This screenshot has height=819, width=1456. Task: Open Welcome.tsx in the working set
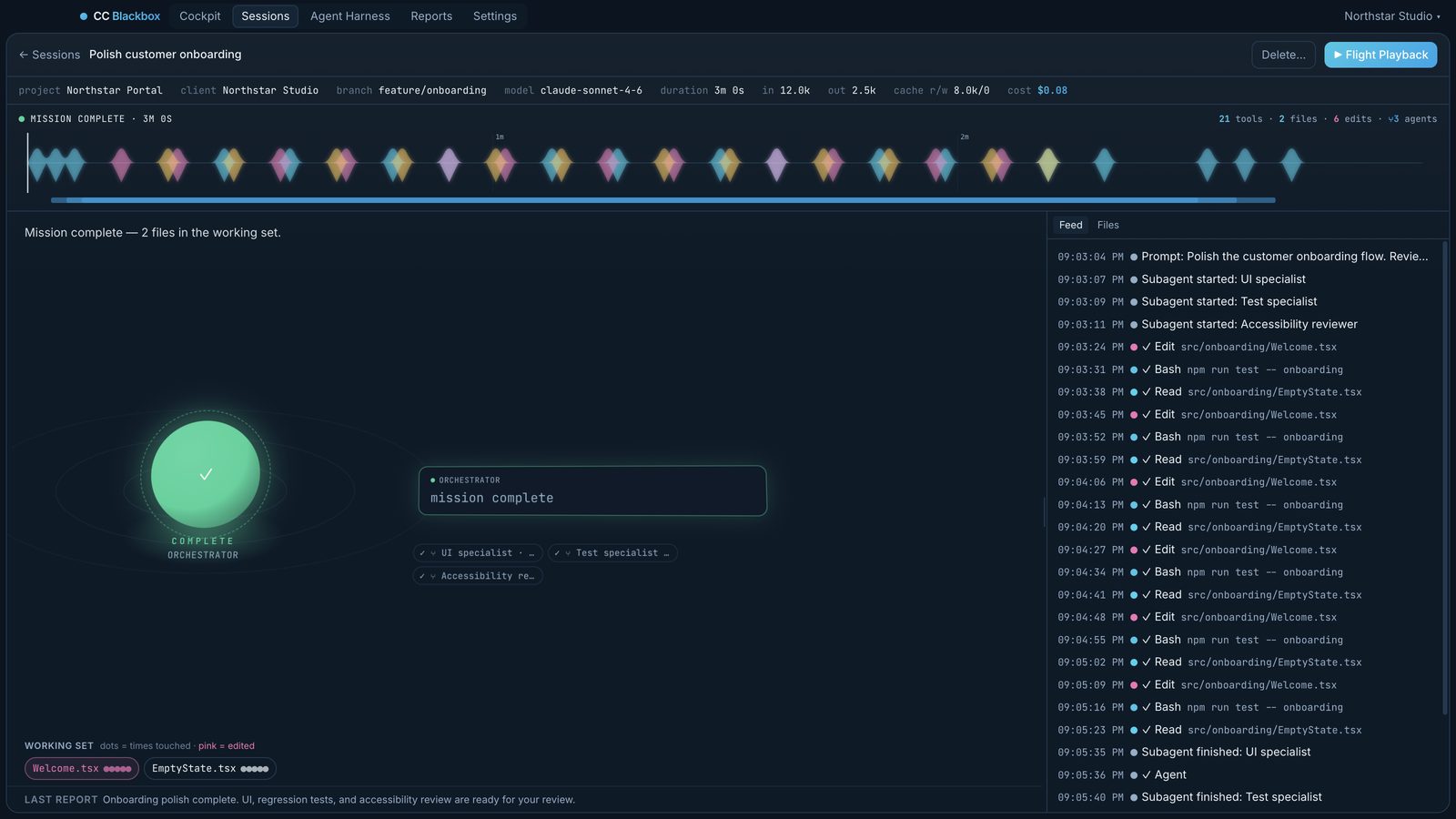(x=82, y=769)
